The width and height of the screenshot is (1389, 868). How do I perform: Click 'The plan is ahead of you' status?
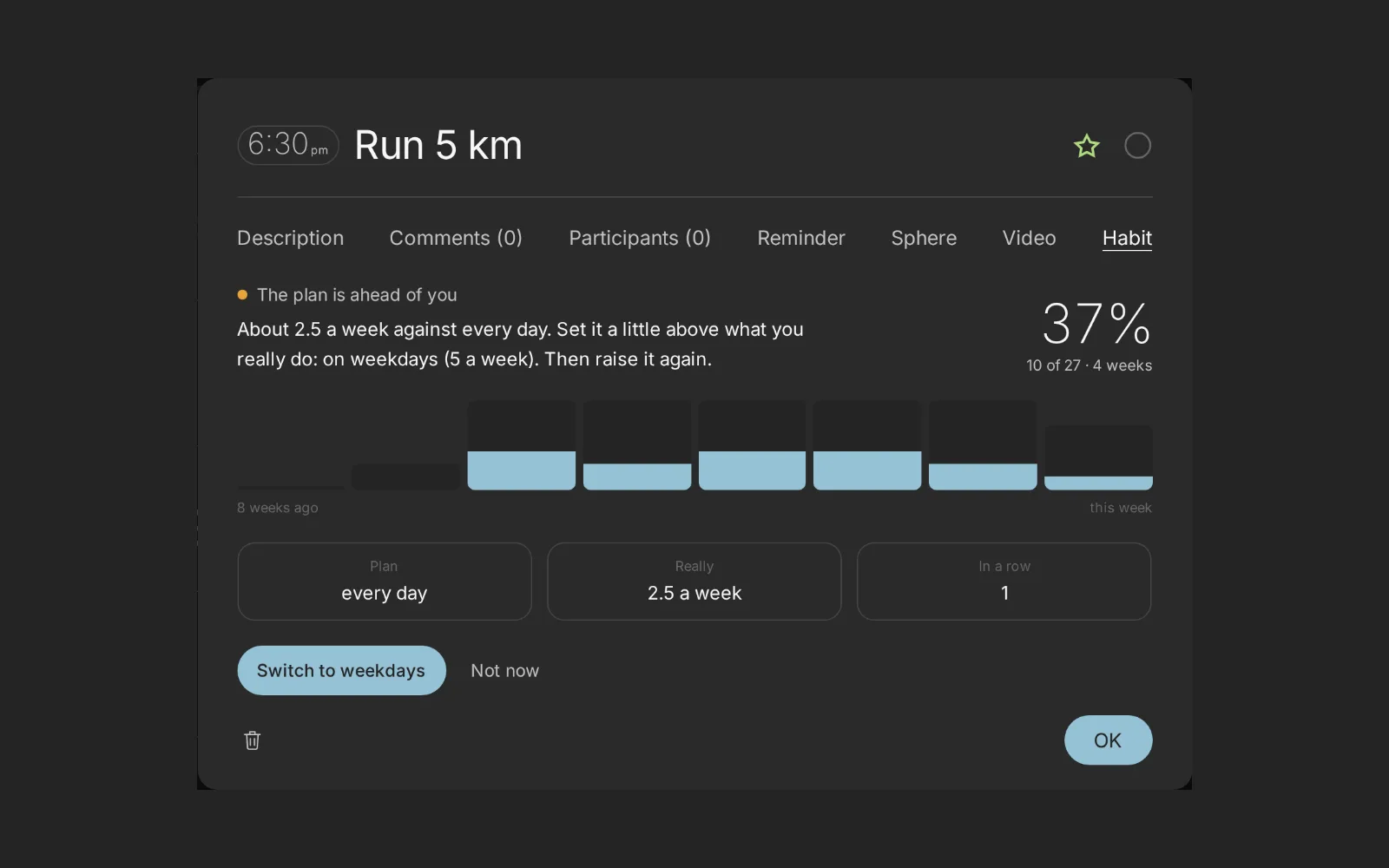click(357, 295)
